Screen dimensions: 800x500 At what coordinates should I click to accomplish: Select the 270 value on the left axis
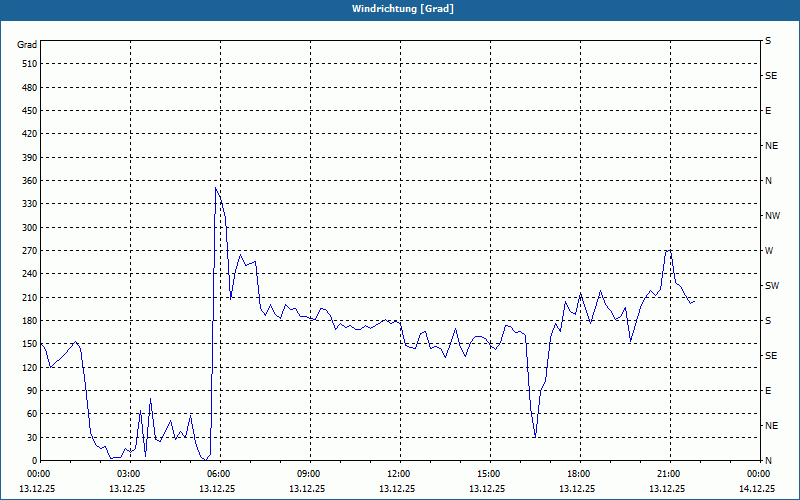29,251
